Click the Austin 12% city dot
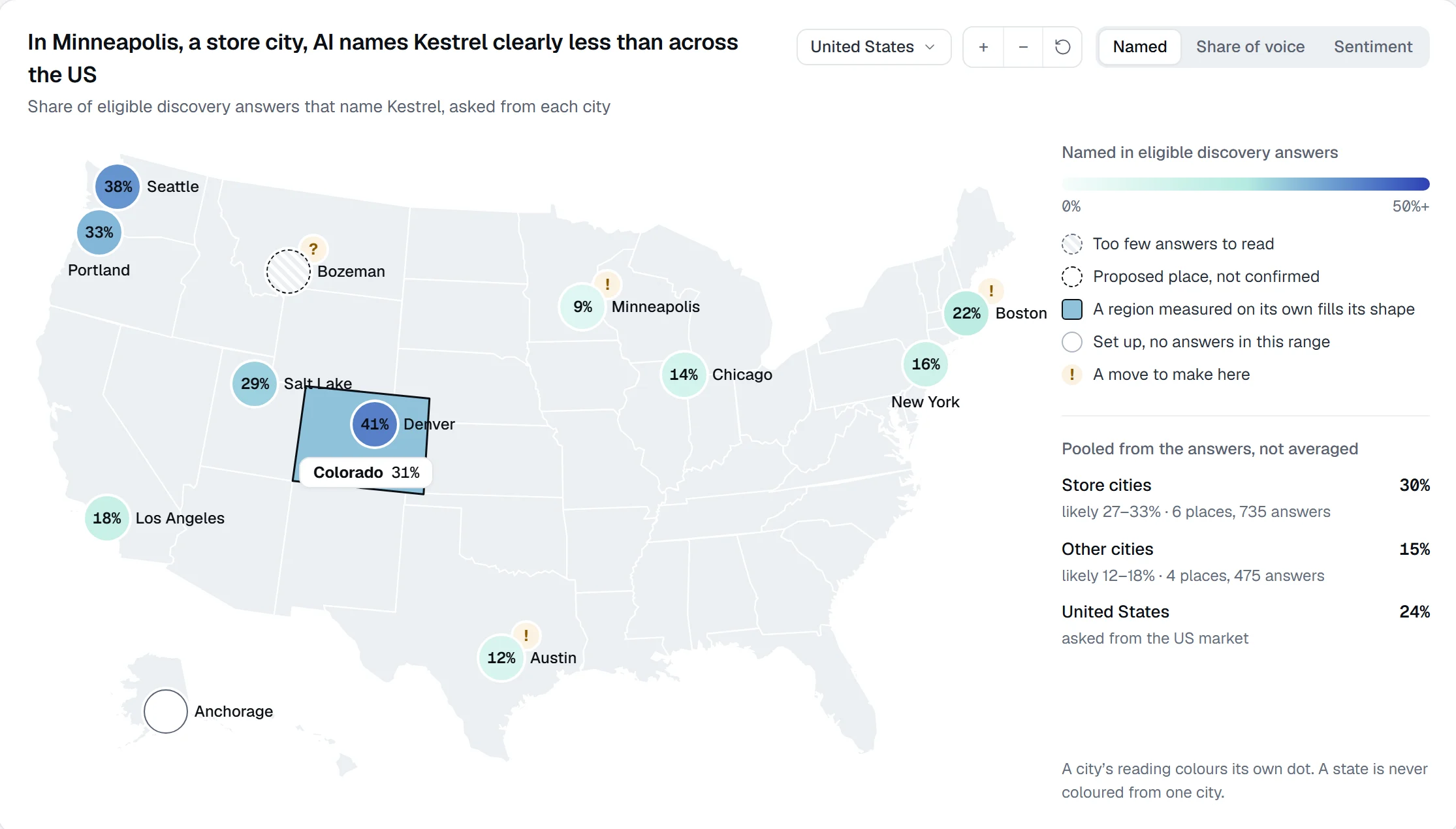This screenshot has width=1456, height=829. click(x=501, y=658)
